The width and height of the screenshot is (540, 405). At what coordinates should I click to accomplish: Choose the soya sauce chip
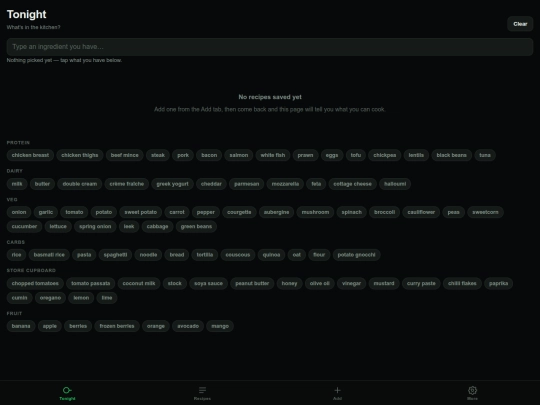pos(208,283)
